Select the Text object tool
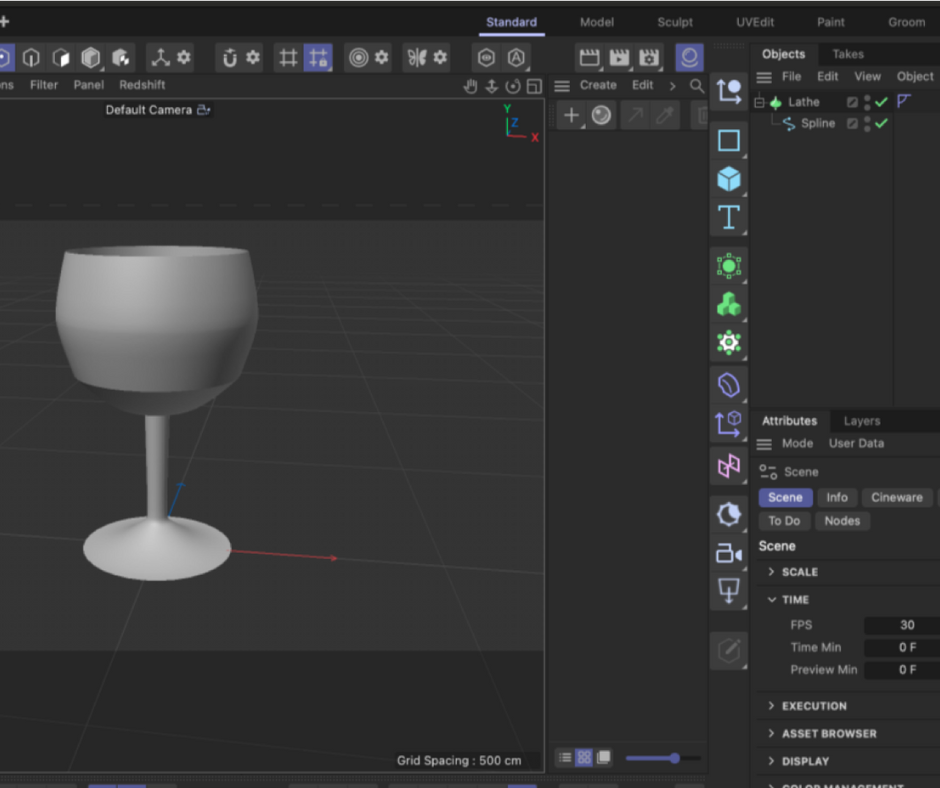Image resolution: width=940 pixels, height=788 pixels. pos(729,216)
